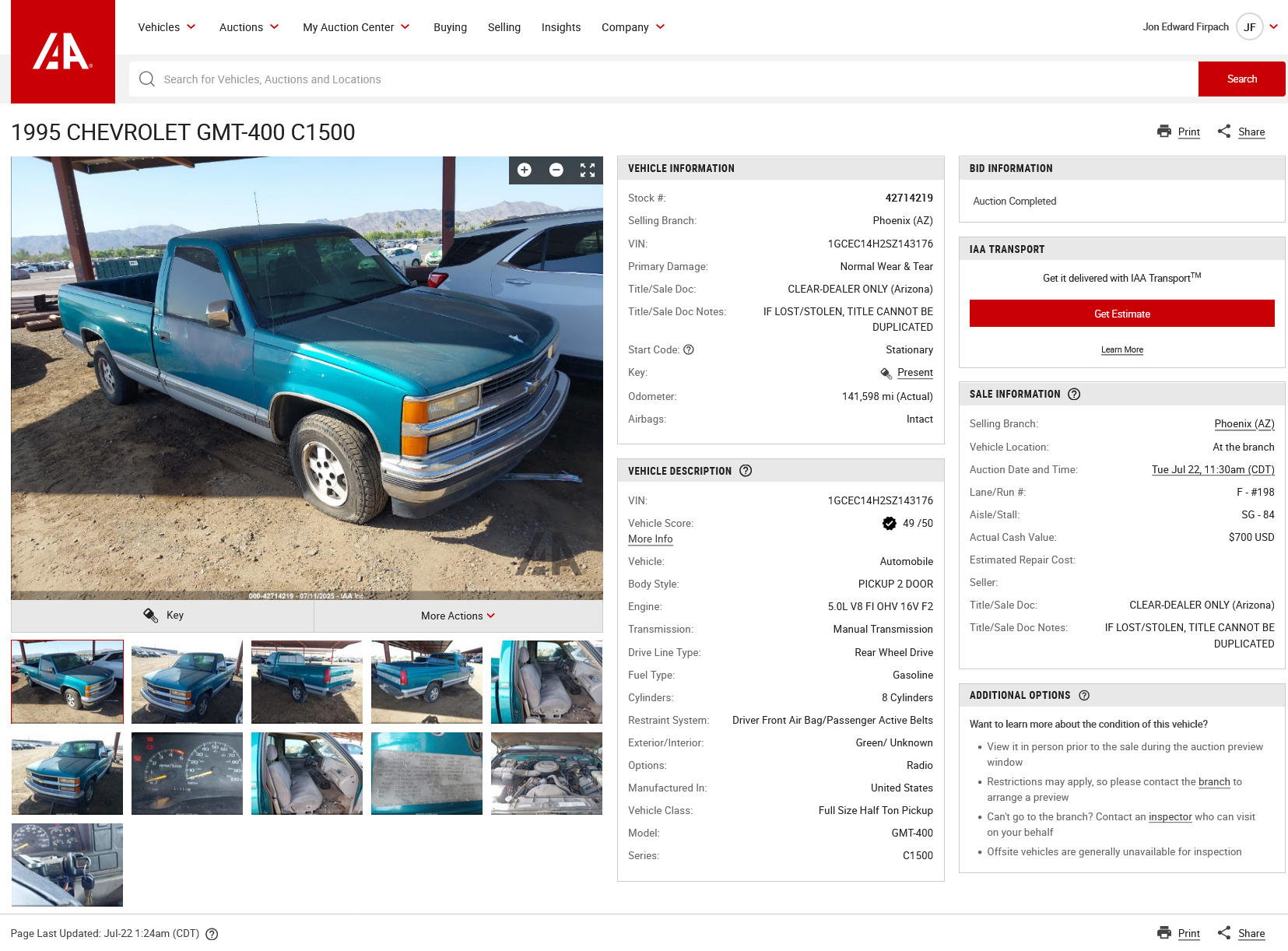Image resolution: width=1288 pixels, height=951 pixels.
Task: Click the auction date Tue Jul 22 link
Action: [x=1213, y=469]
